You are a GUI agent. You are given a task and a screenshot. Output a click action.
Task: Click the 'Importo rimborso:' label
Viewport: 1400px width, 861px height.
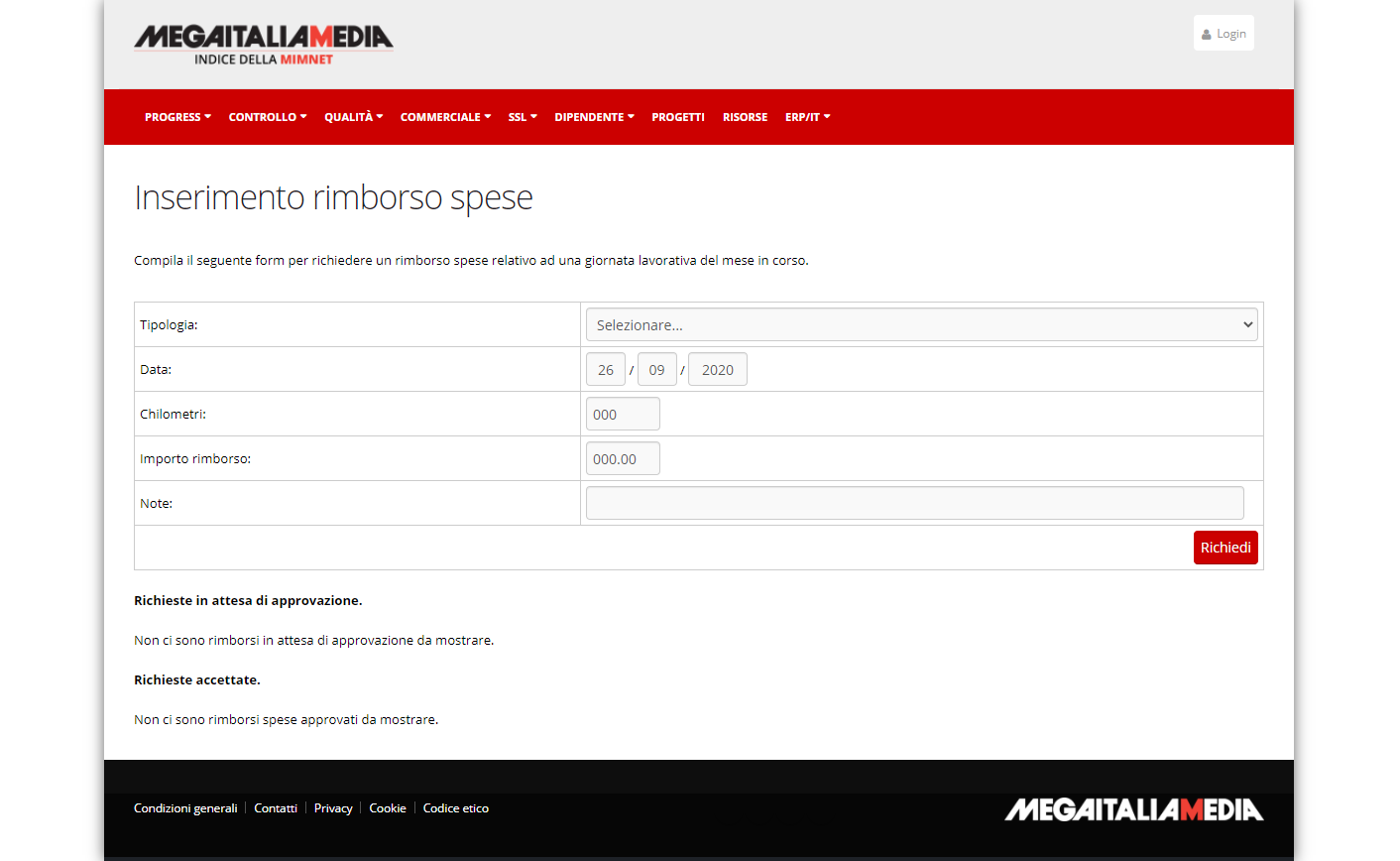195,458
